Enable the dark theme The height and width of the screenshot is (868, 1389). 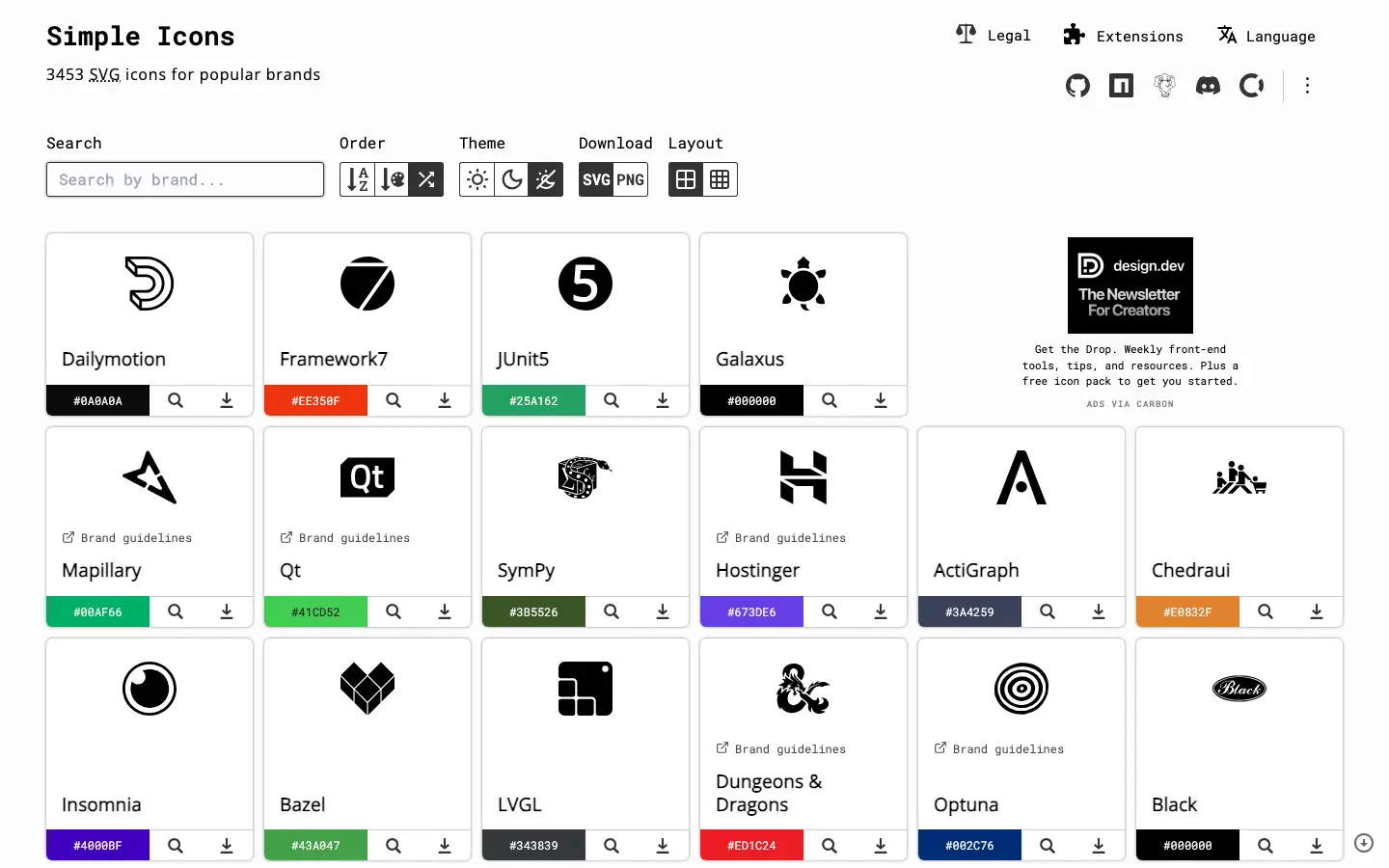pos(512,179)
